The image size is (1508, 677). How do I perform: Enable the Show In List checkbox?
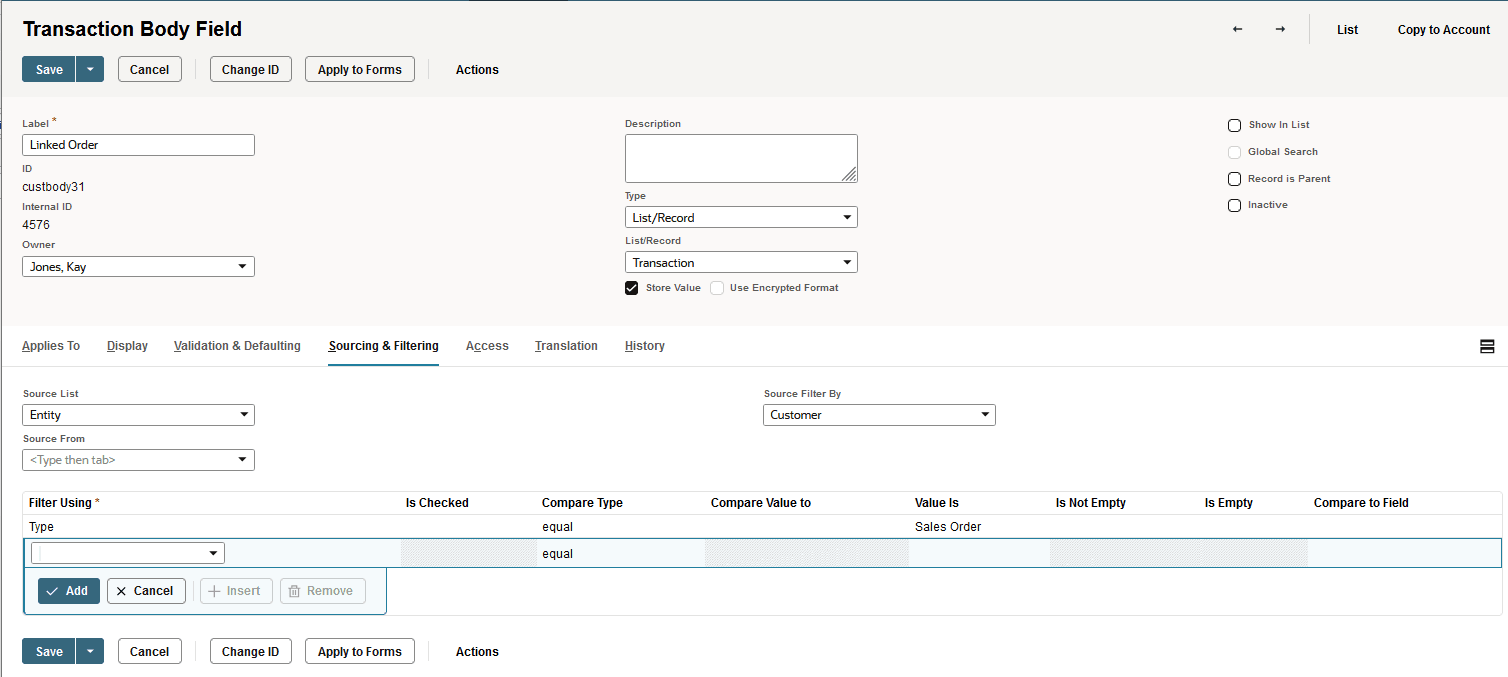(x=1234, y=125)
